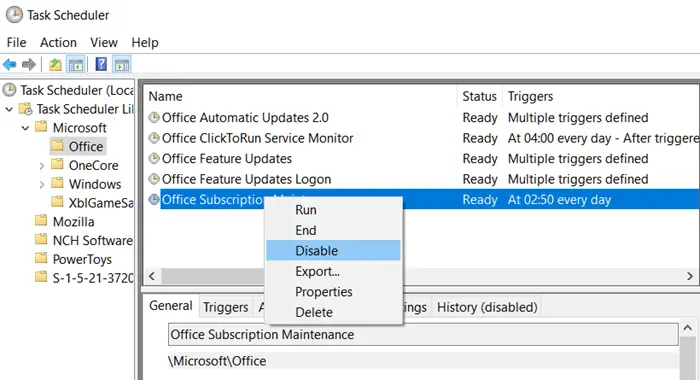Click Properties in the context menu
Screen dimensions: 700x380
pyautogui.click(x=324, y=292)
